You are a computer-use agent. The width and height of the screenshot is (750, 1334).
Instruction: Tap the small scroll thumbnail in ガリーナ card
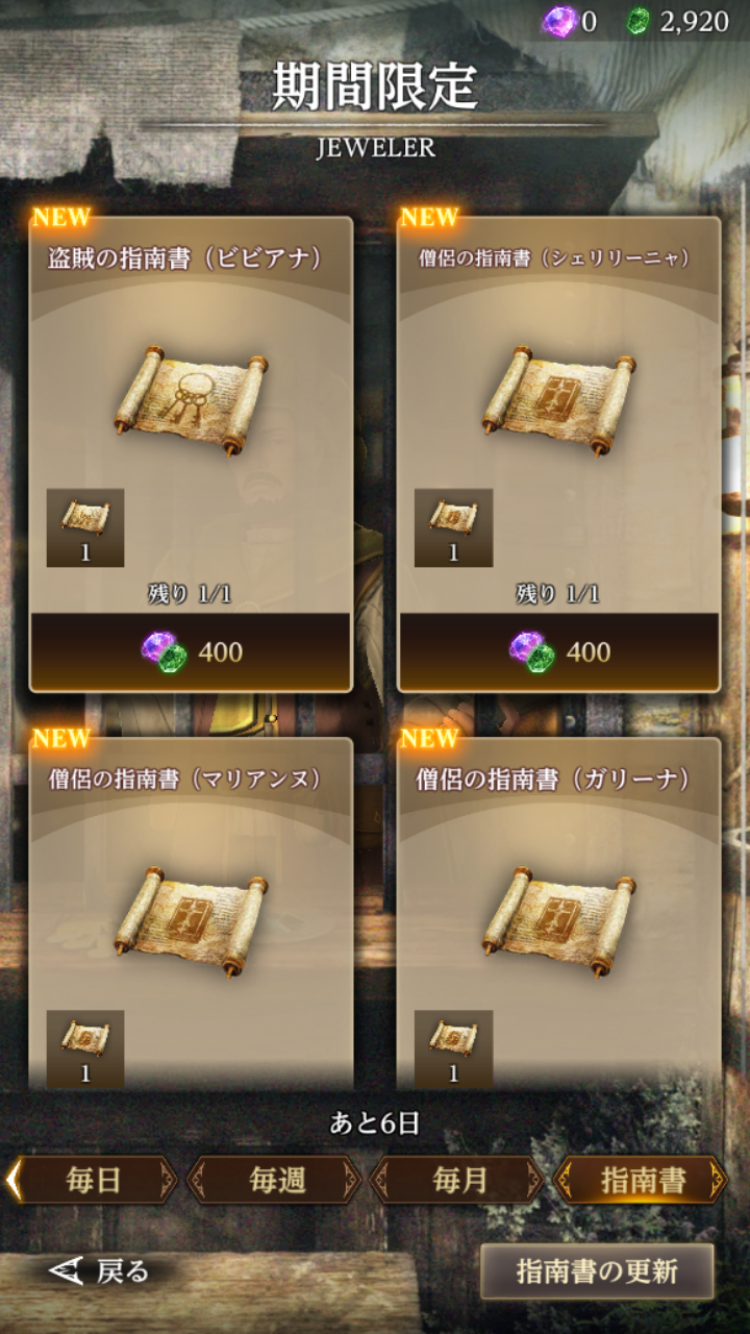tap(453, 1048)
